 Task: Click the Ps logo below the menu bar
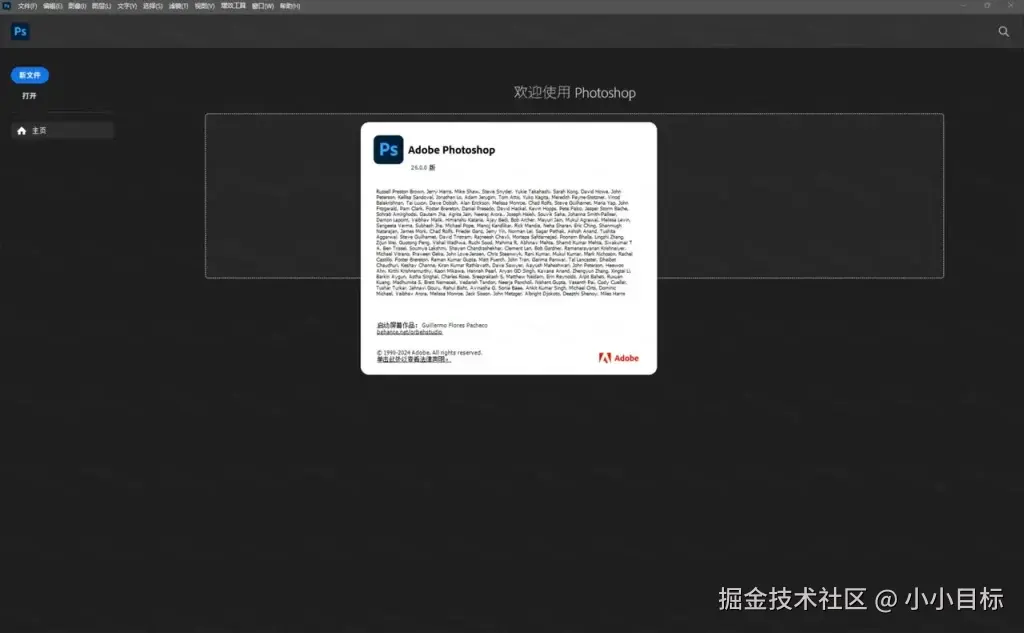point(20,31)
